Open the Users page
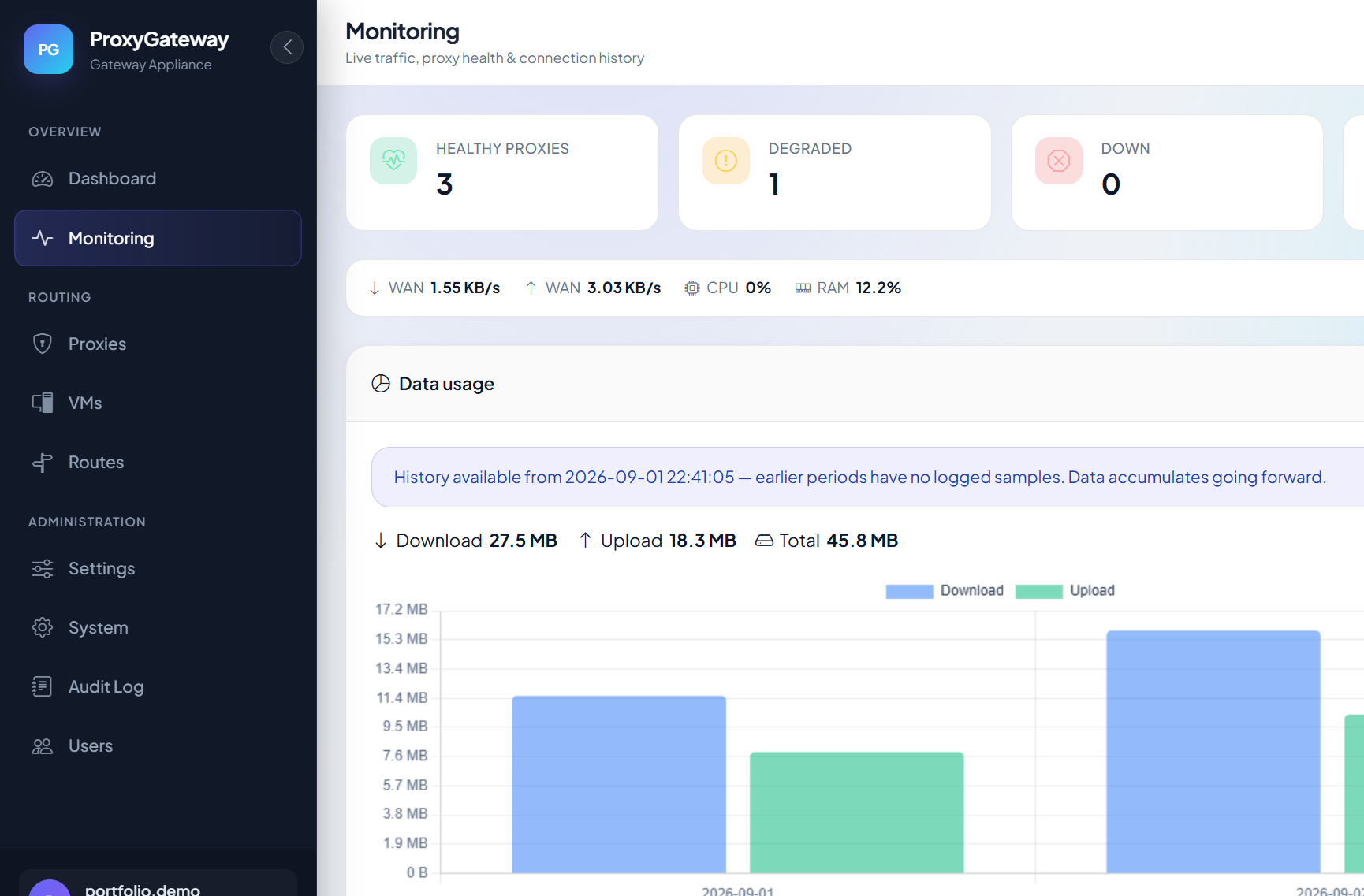Image resolution: width=1364 pixels, height=896 pixels. 158,746
